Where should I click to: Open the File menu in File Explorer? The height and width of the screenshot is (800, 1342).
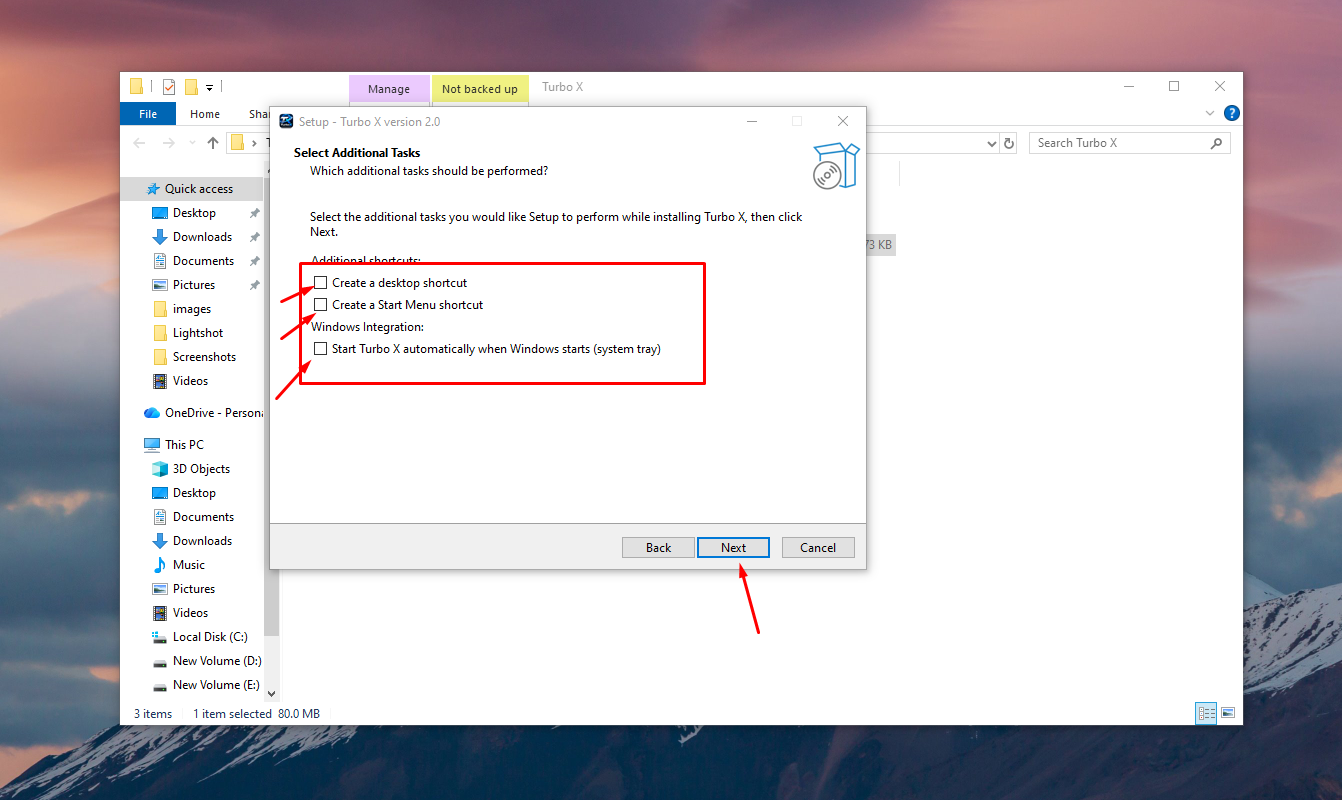[x=148, y=114]
